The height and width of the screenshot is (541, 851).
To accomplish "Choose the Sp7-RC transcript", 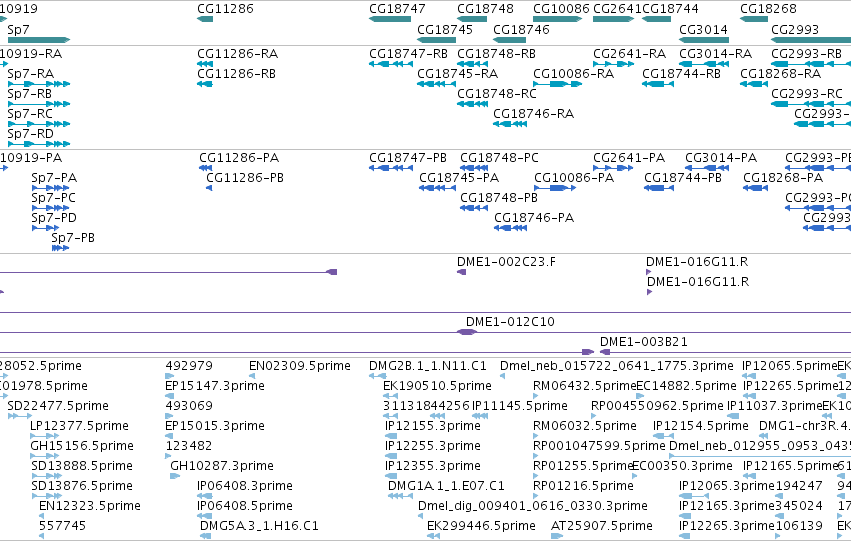I will (30, 114).
